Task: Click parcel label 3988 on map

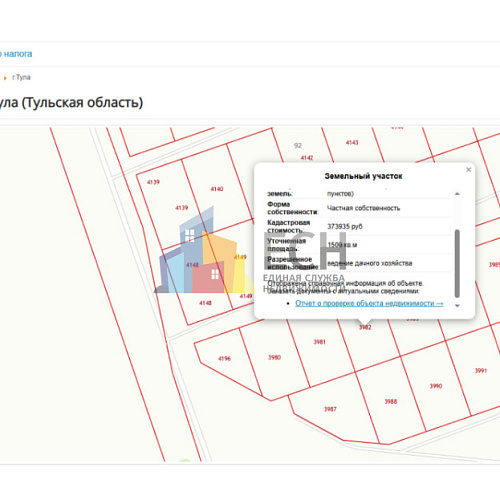Action: click(x=391, y=402)
